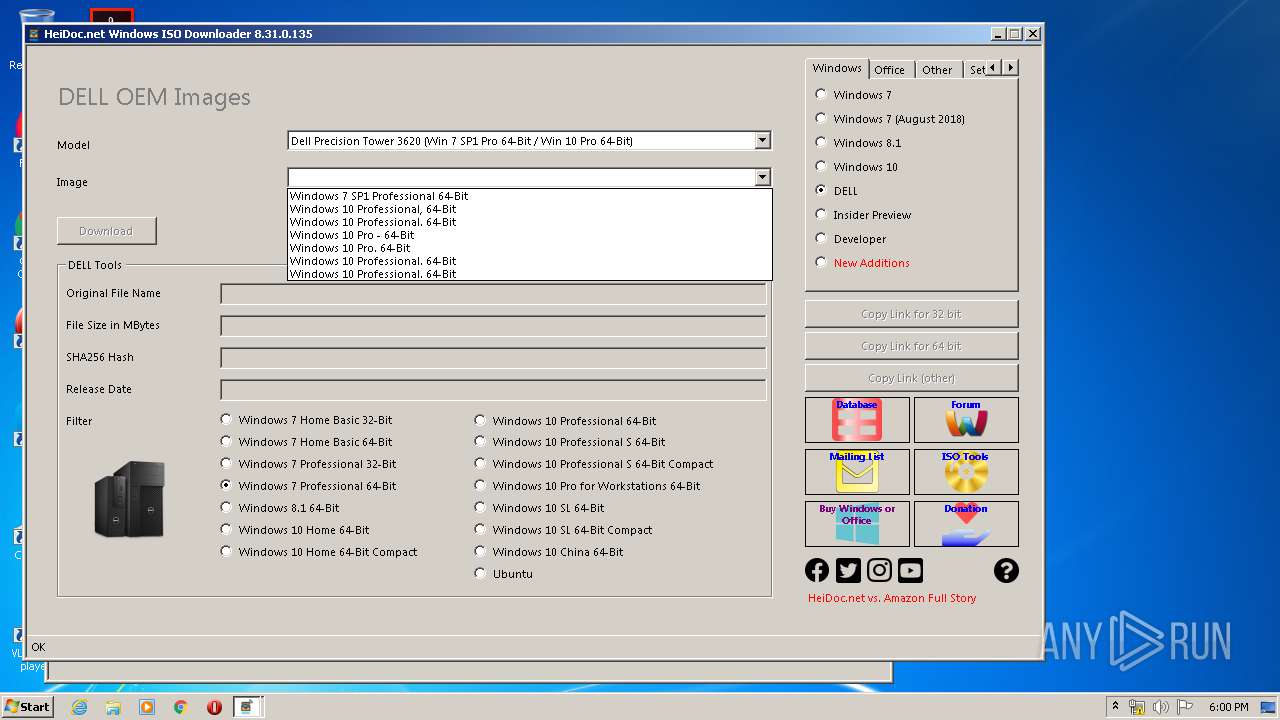Image resolution: width=1280 pixels, height=720 pixels.
Task: Click the network tray icon
Action: (1137, 707)
